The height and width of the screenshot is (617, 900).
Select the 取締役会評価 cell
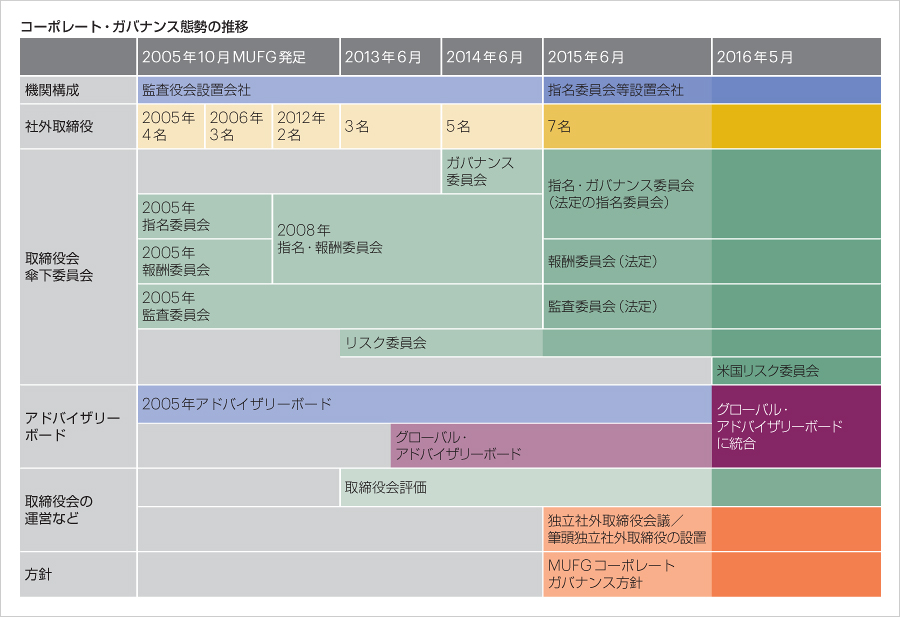point(610,488)
